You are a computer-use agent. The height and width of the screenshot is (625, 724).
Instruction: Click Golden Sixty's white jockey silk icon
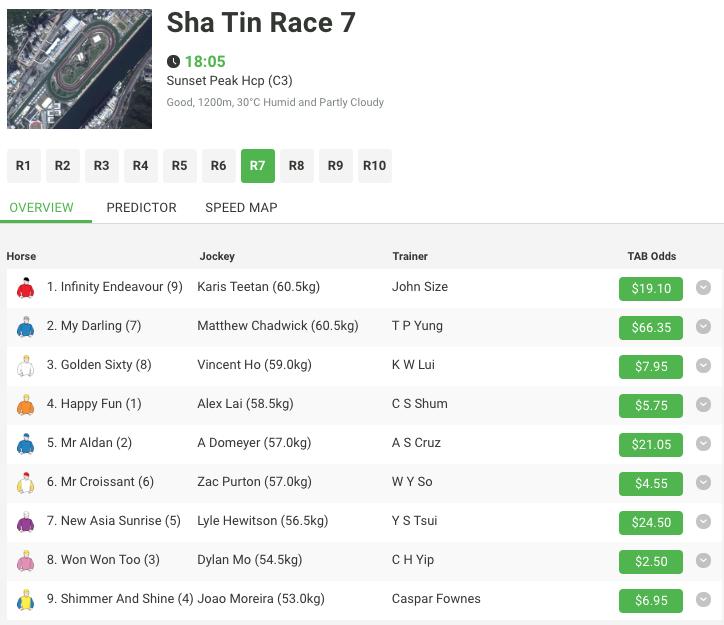coord(25,366)
